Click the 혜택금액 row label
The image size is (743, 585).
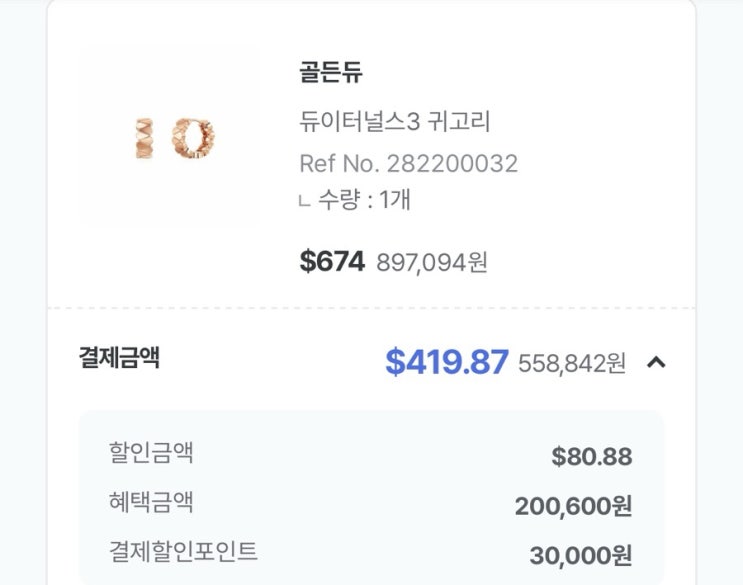(151, 502)
